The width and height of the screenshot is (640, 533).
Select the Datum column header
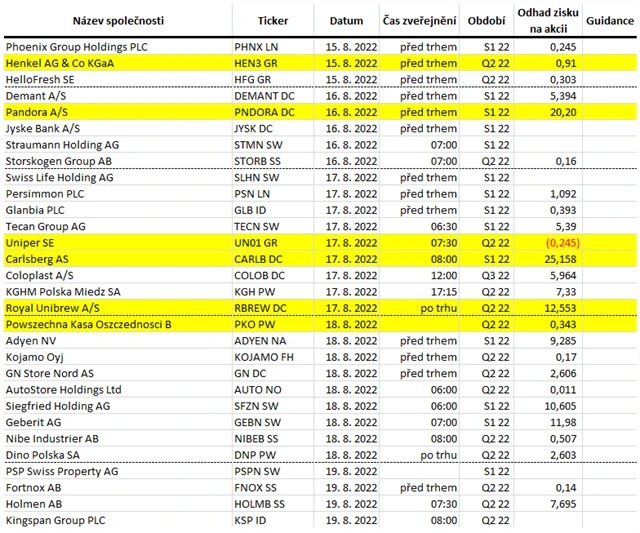click(347, 20)
